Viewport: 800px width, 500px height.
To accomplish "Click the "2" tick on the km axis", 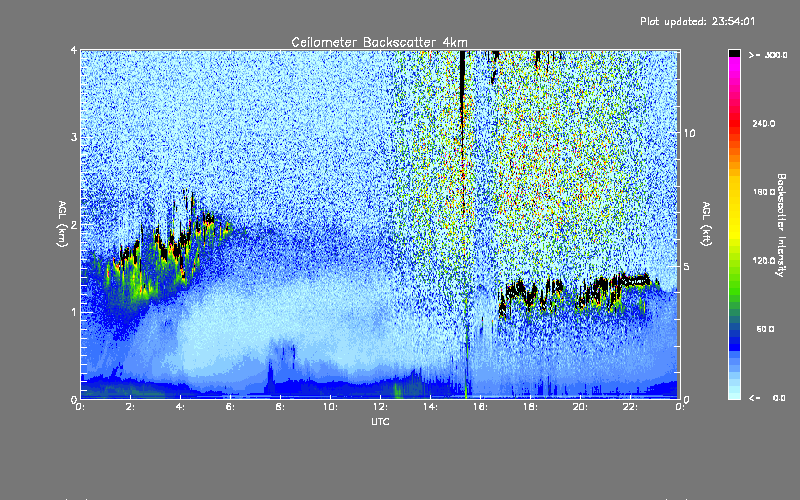I will point(74,225).
